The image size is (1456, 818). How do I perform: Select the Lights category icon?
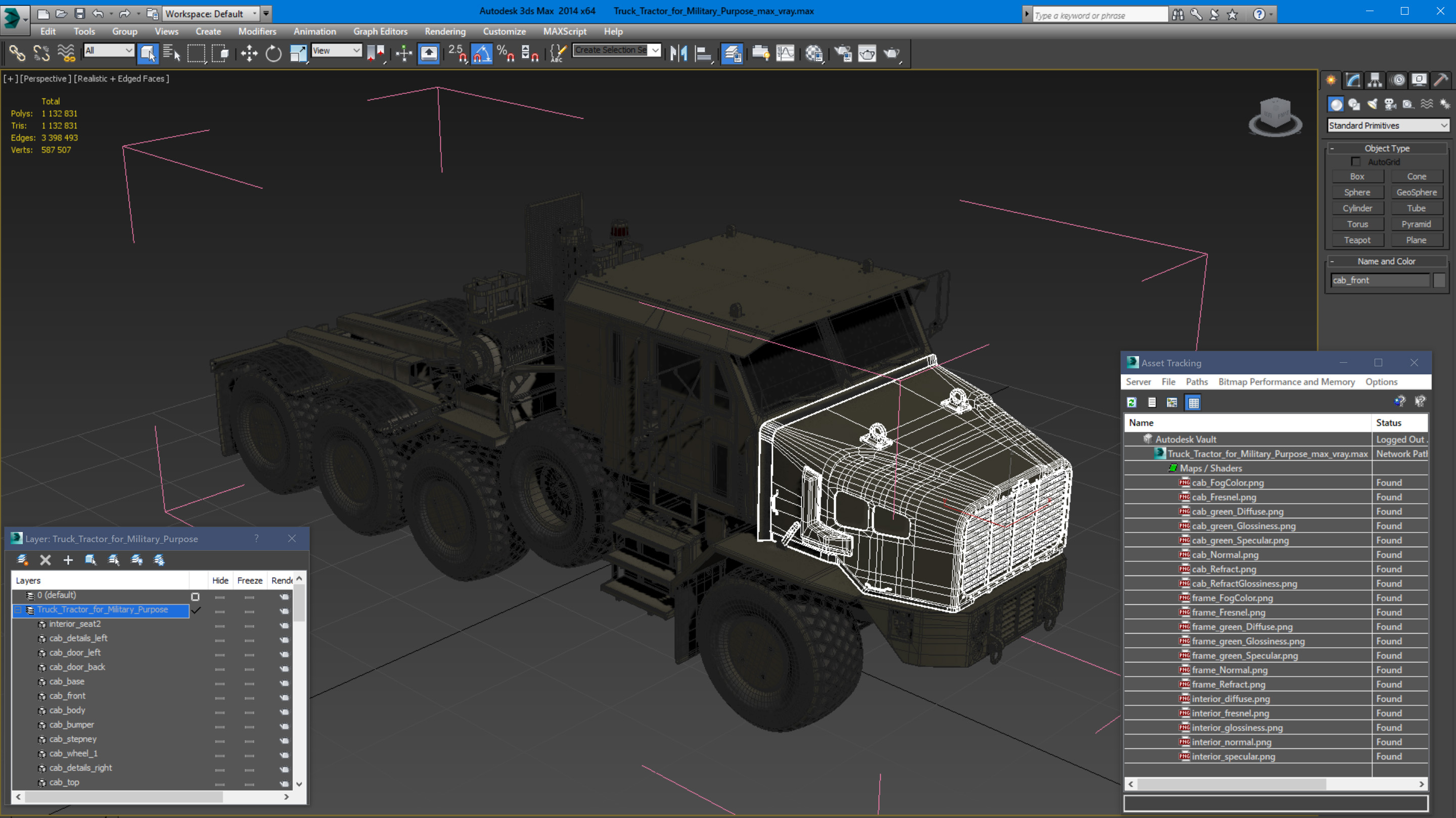click(1373, 104)
